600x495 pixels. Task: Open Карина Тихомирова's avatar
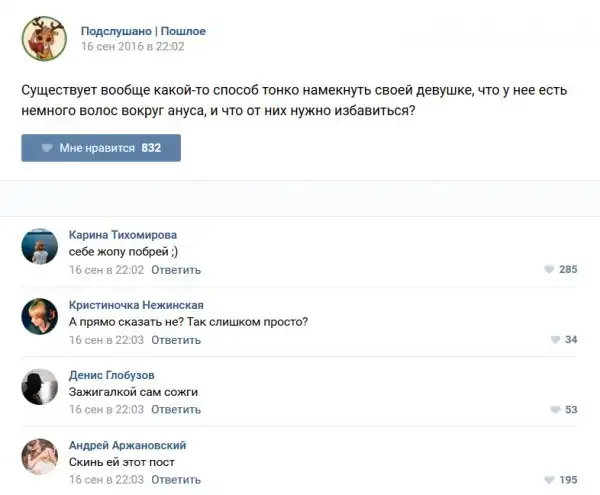pyautogui.click(x=39, y=246)
